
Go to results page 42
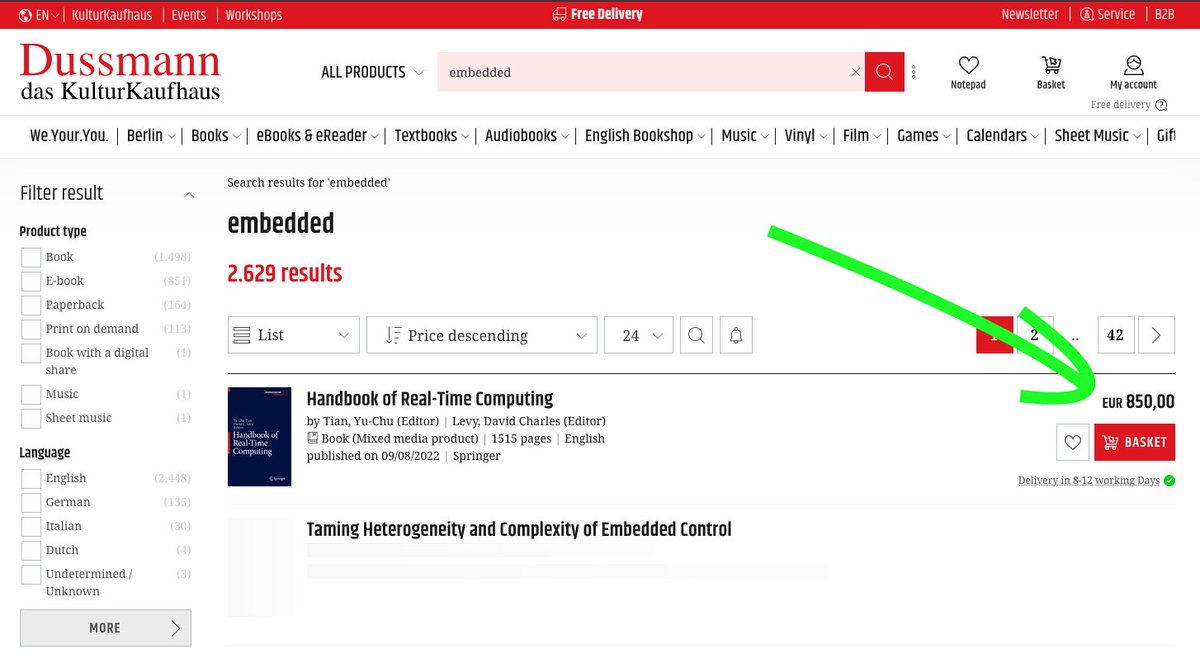pyautogui.click(x=1115, y=335)
